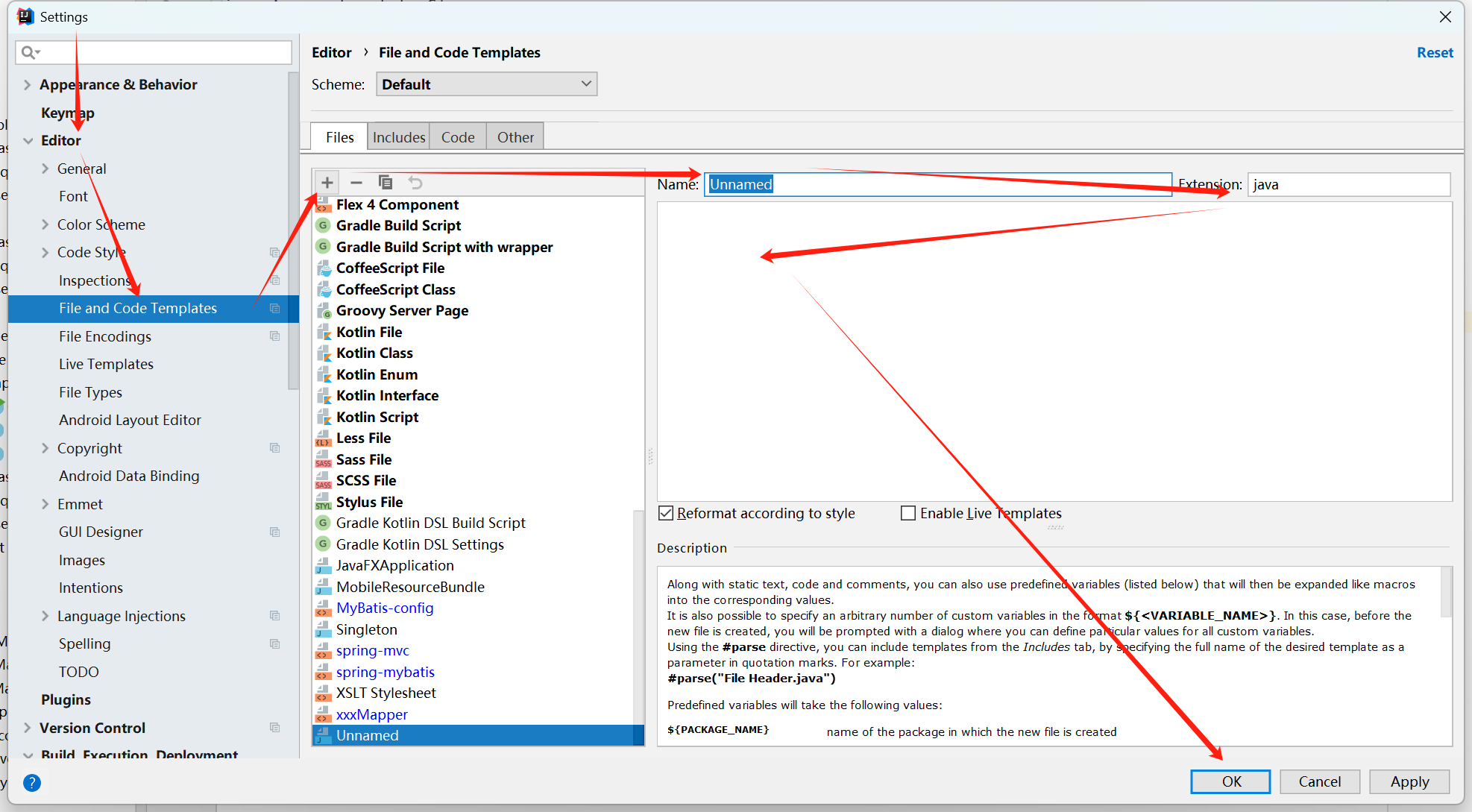The image size is (1472, 812).
Task: Switch to the Files tab
Action: 339,137
